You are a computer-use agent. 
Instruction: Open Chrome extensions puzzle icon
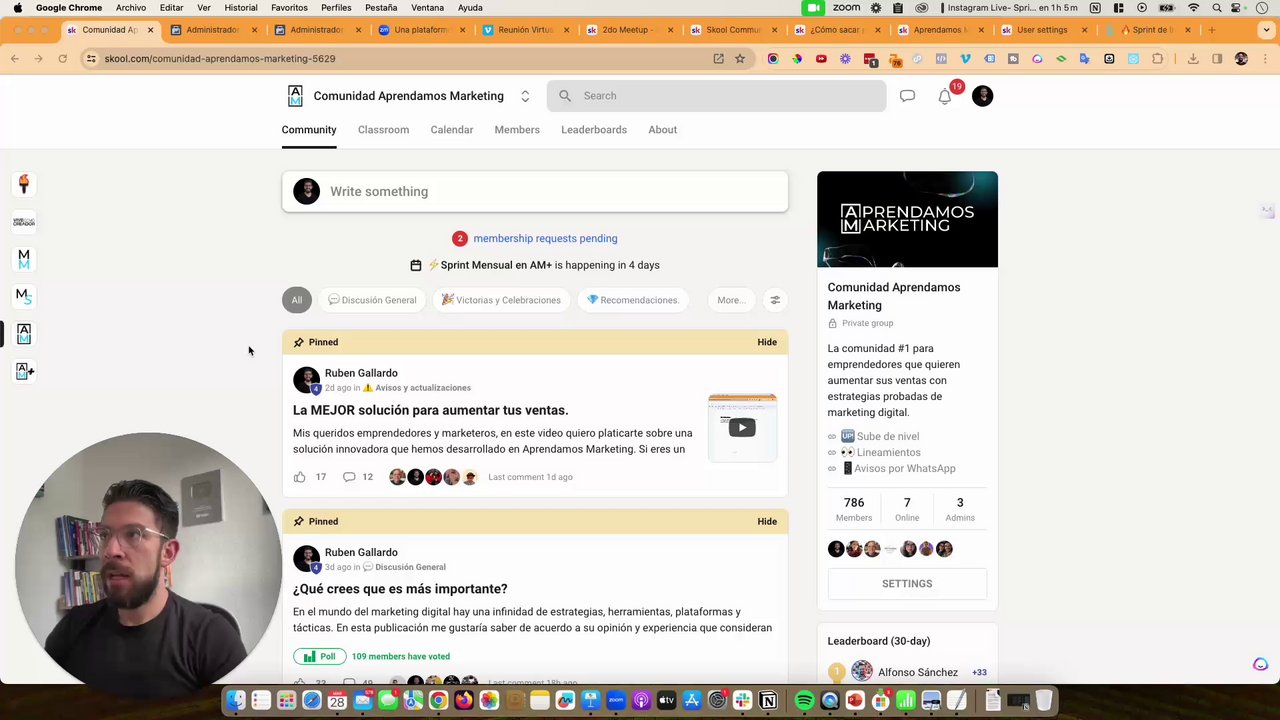pos(1158,59)
